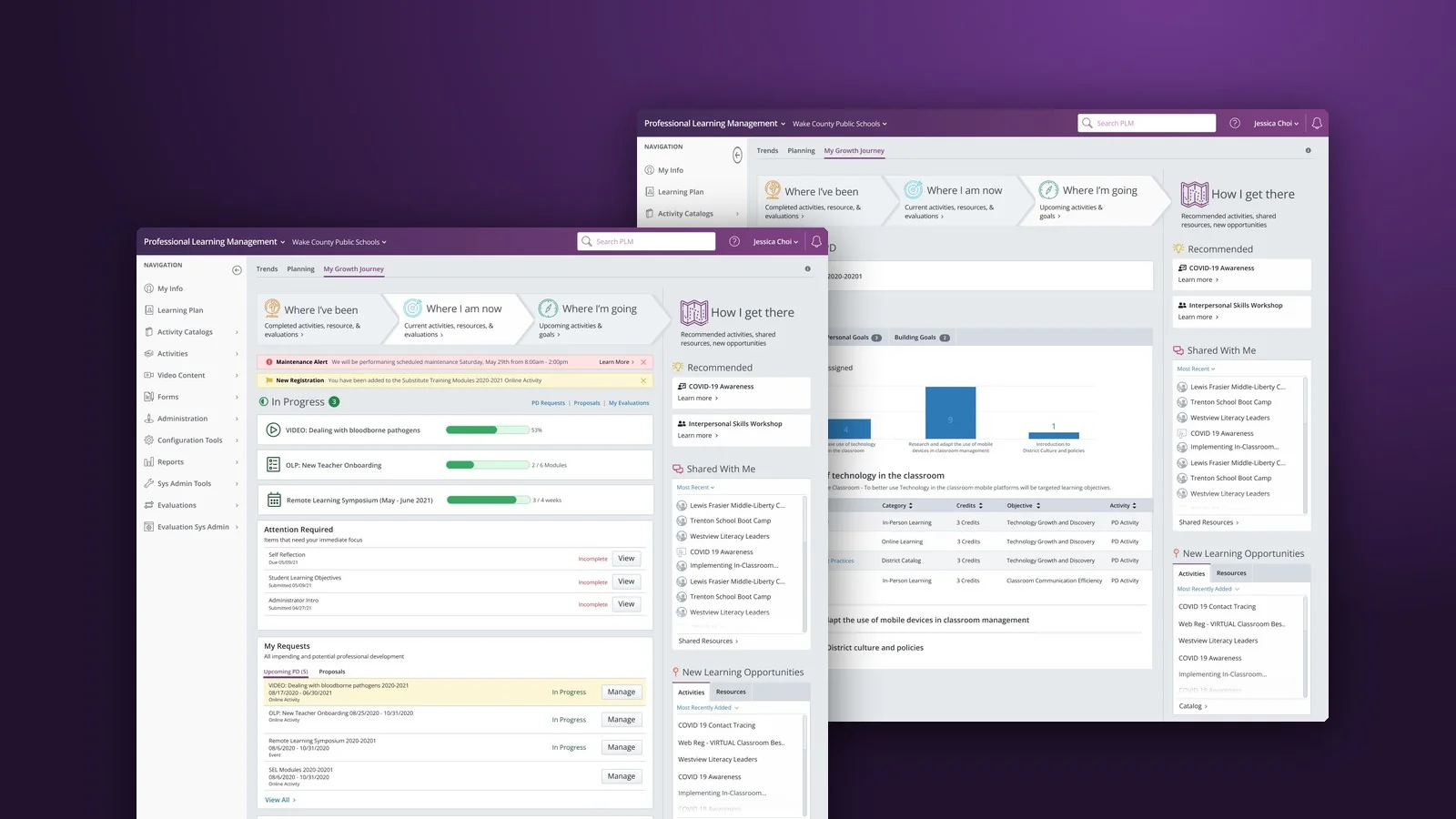
Task: Click Sys Admin Tools wrench icon
Action: [x=149, y=483]
